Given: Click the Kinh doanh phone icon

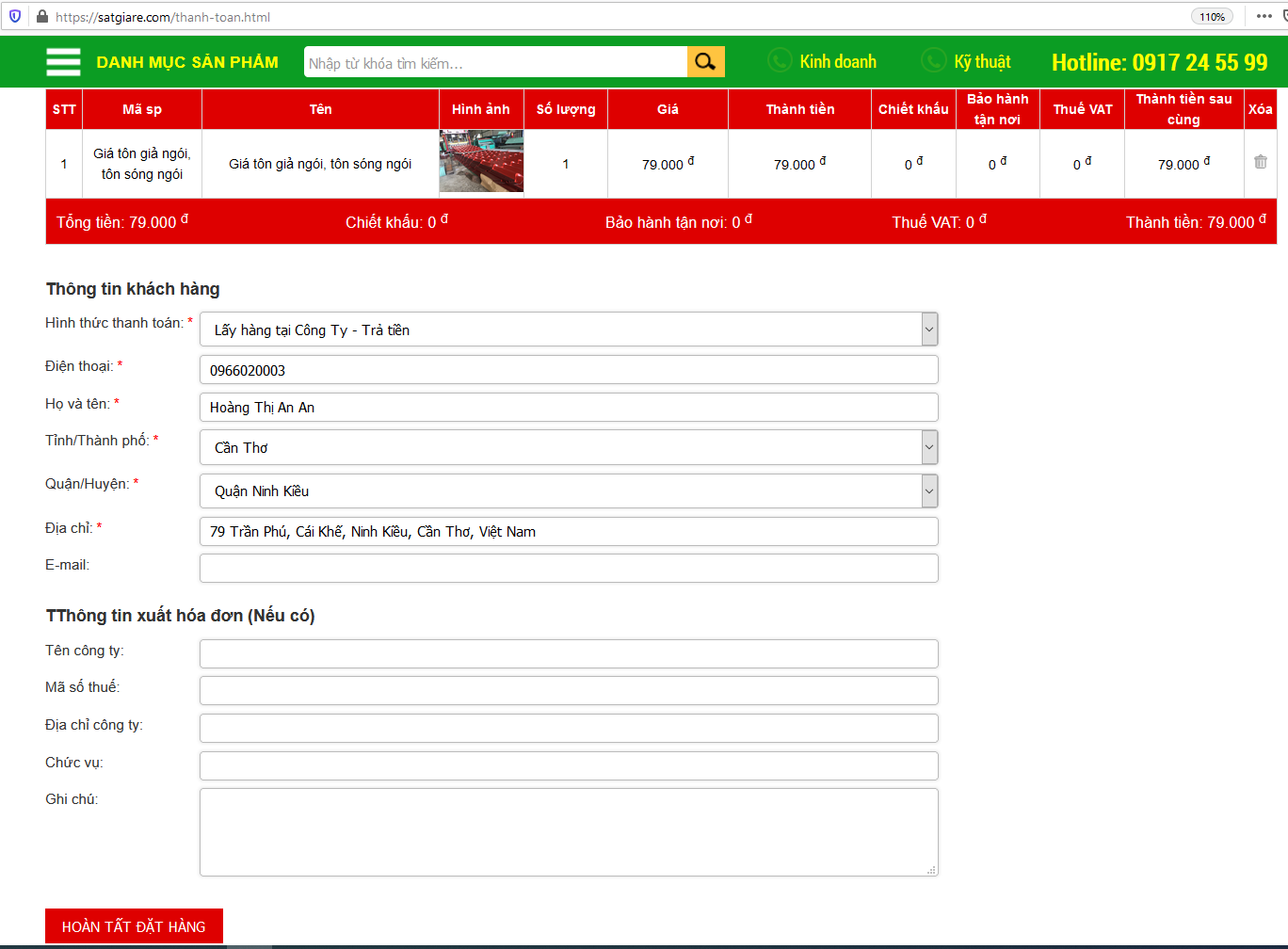Looking at the screenshot, I should (x=780, y=61).
